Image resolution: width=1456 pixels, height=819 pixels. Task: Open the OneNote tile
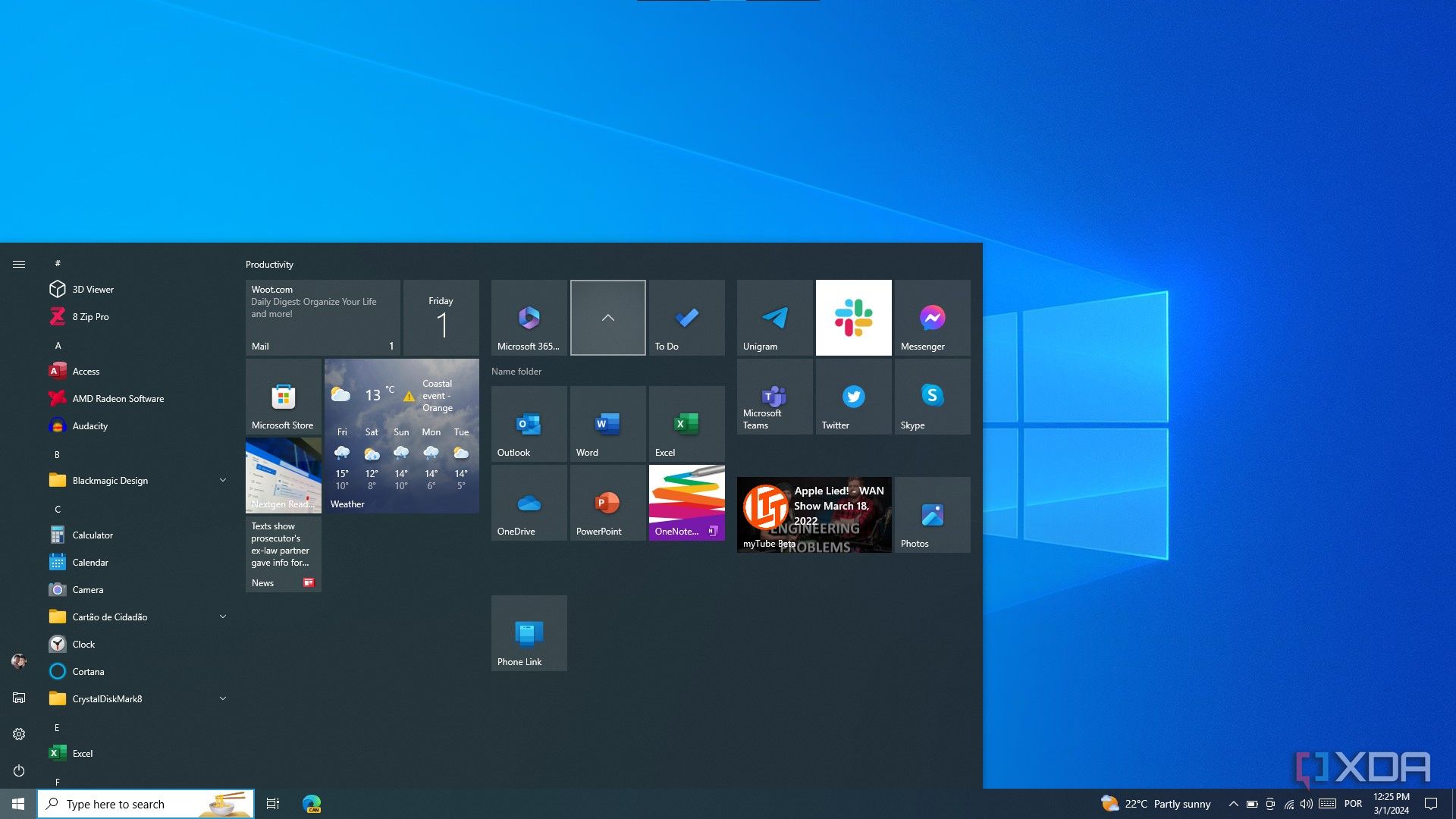point(687,503)
